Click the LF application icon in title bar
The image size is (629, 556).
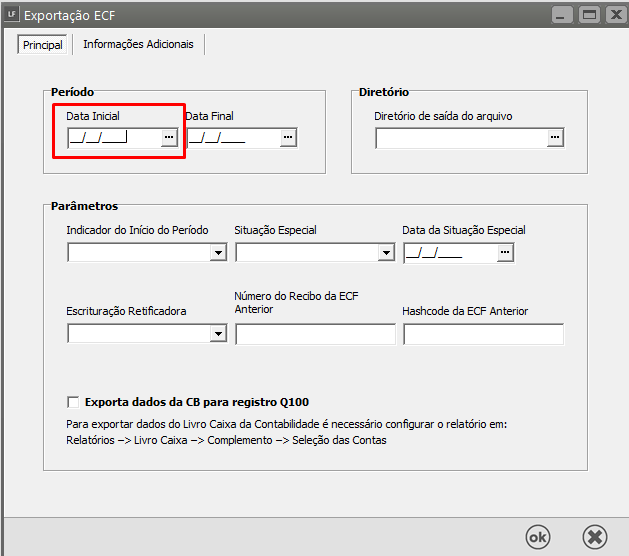[12, 14]
